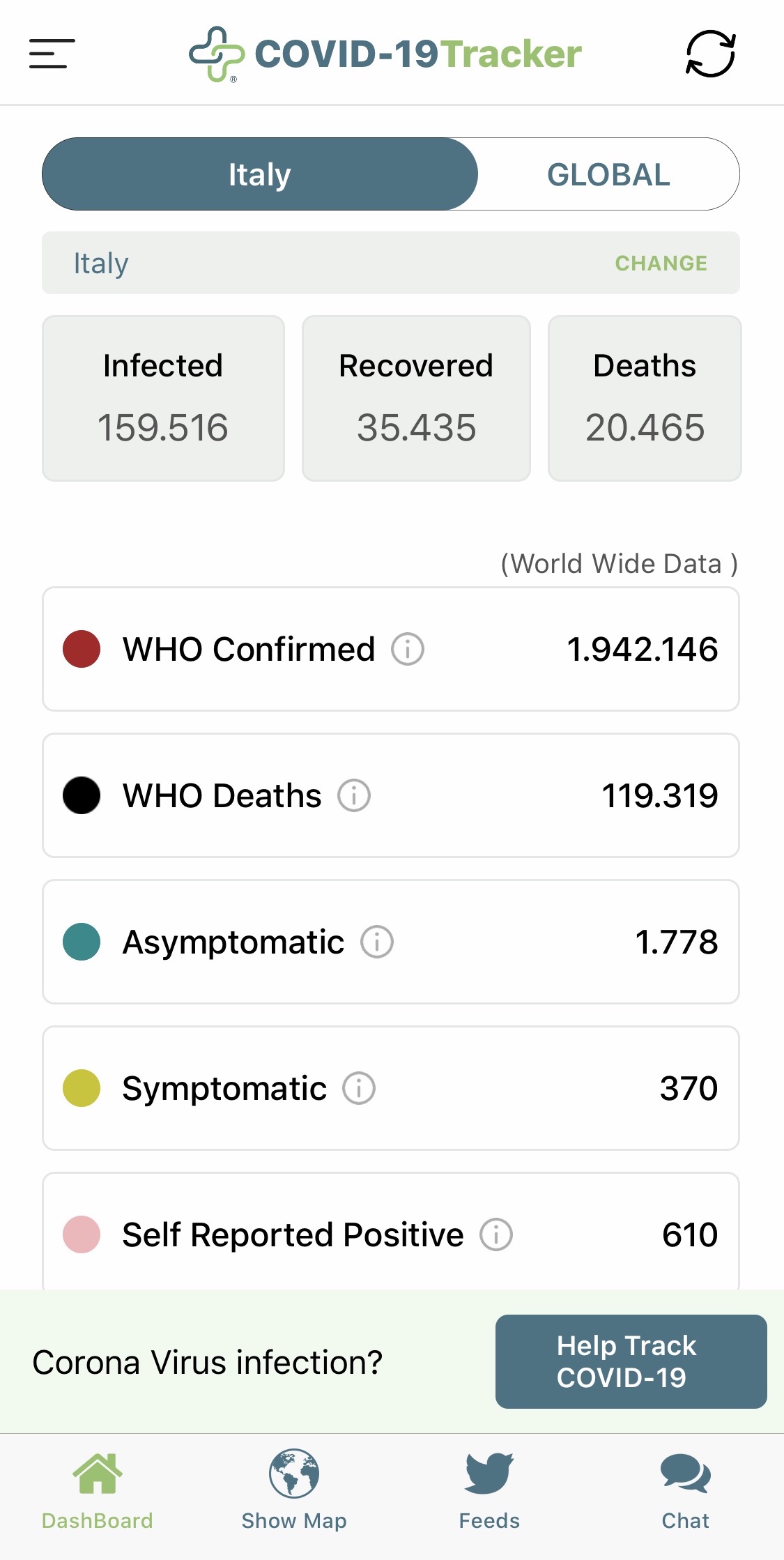Select the red WHO Confirmed color dot
Image resolution: width=784 pixels, height=1560 pixels.
pyautogui.click(x=82, y=649)
